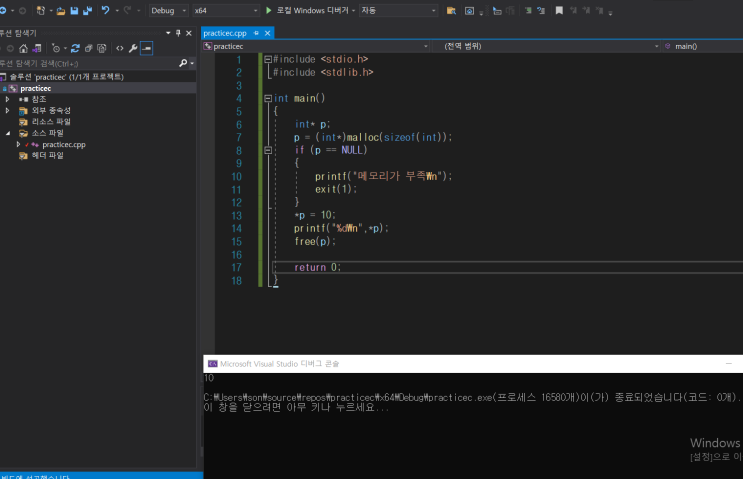The width and height of the screenshot is (743, 479).
Task: Click the Comment Out selected lines icon
Action: (x=528, y=10)
